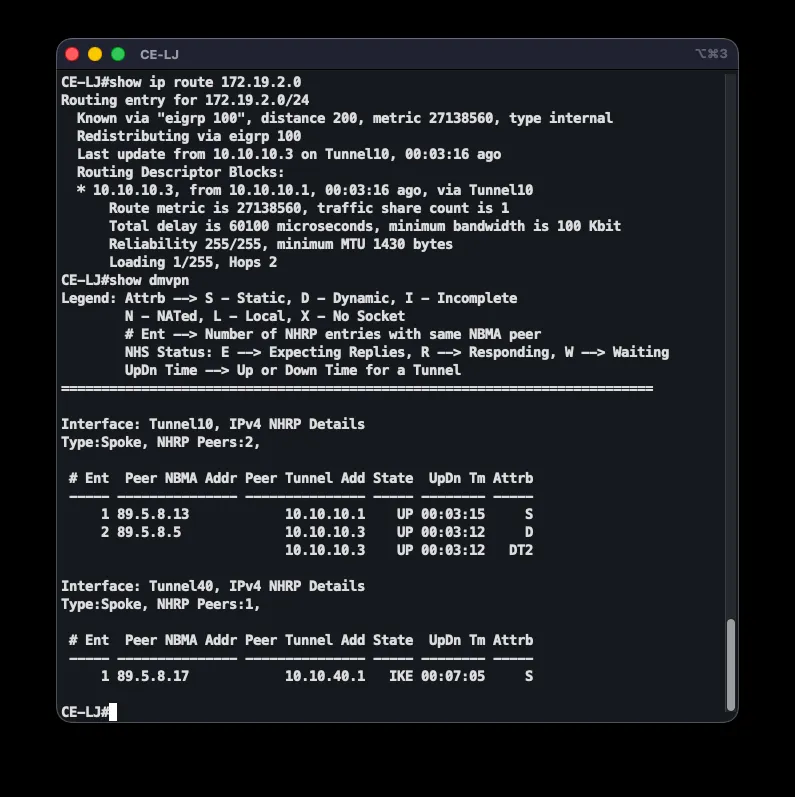Click the terminal vertical scrollbar thumb

tap(731, 665)
